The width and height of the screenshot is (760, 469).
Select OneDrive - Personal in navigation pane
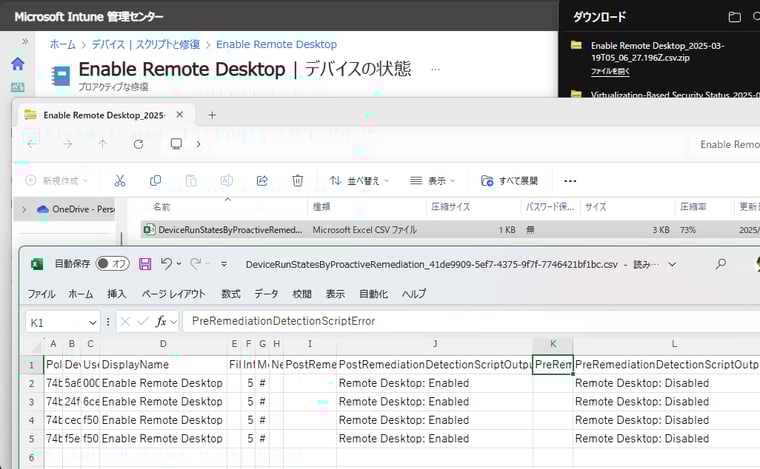pyautogui.click(x=76, y=209)
